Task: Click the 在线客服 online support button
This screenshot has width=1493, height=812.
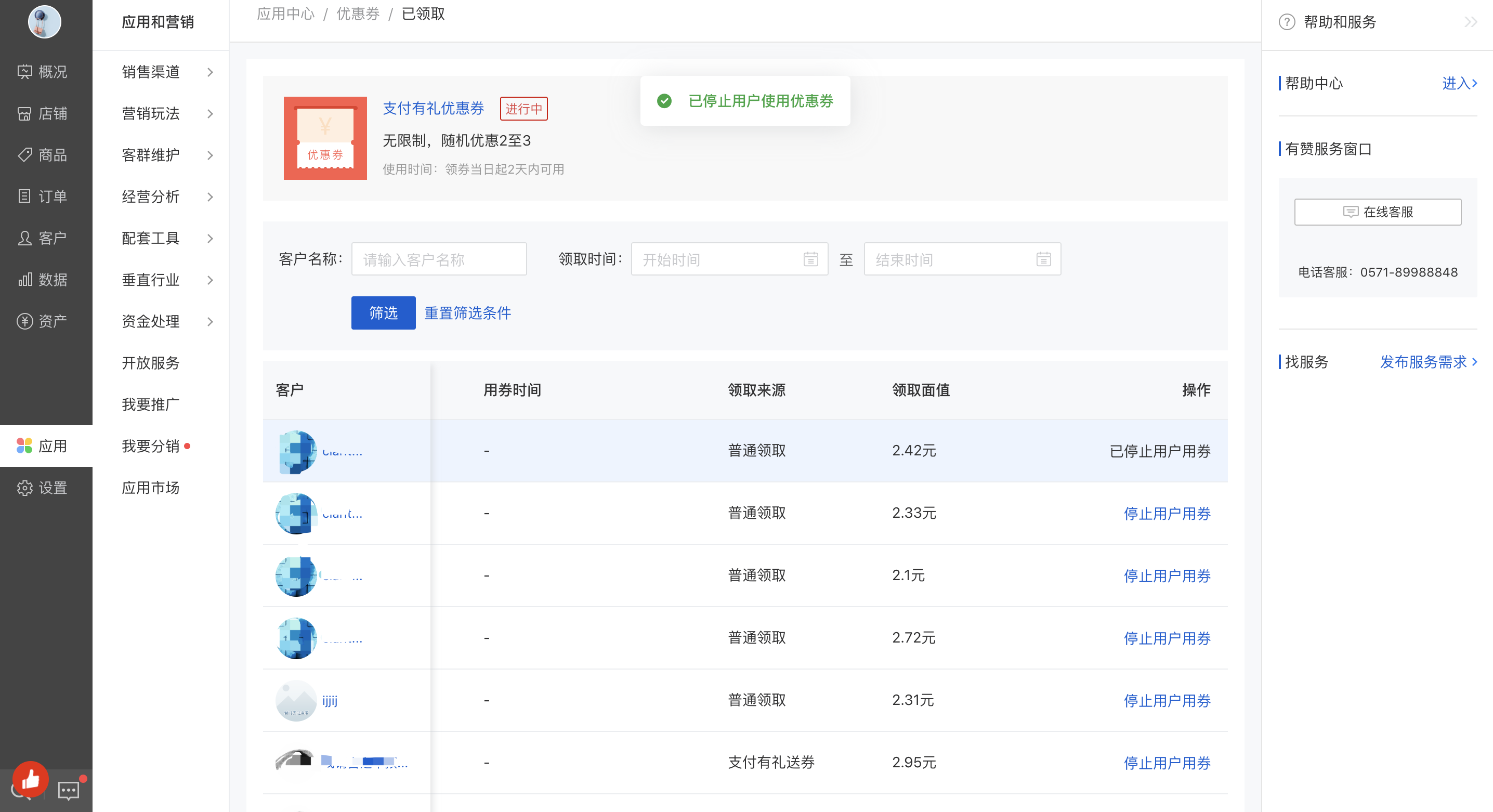Action: click(1377, 212)
